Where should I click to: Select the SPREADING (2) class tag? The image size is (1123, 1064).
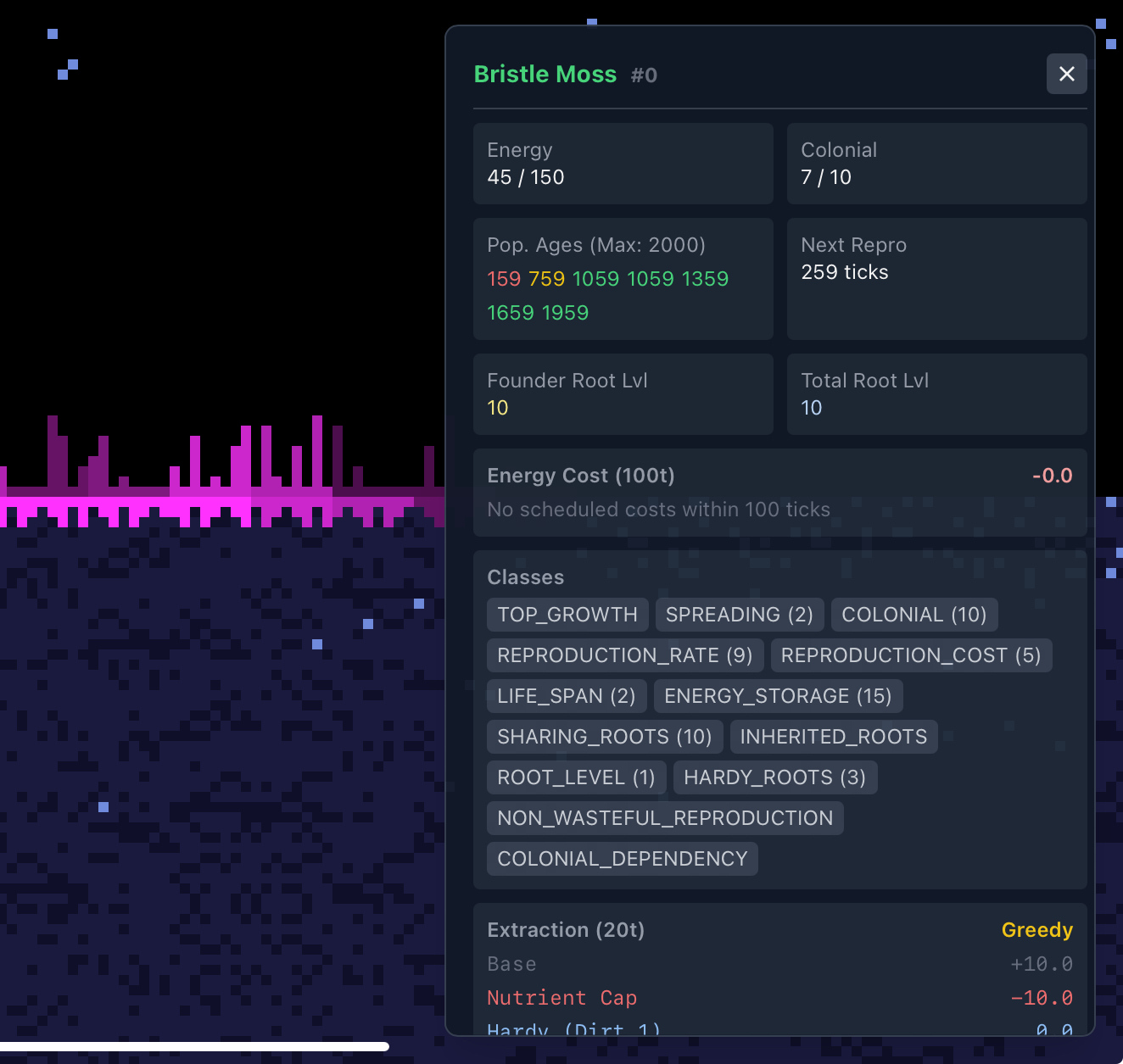click(739, 615)
